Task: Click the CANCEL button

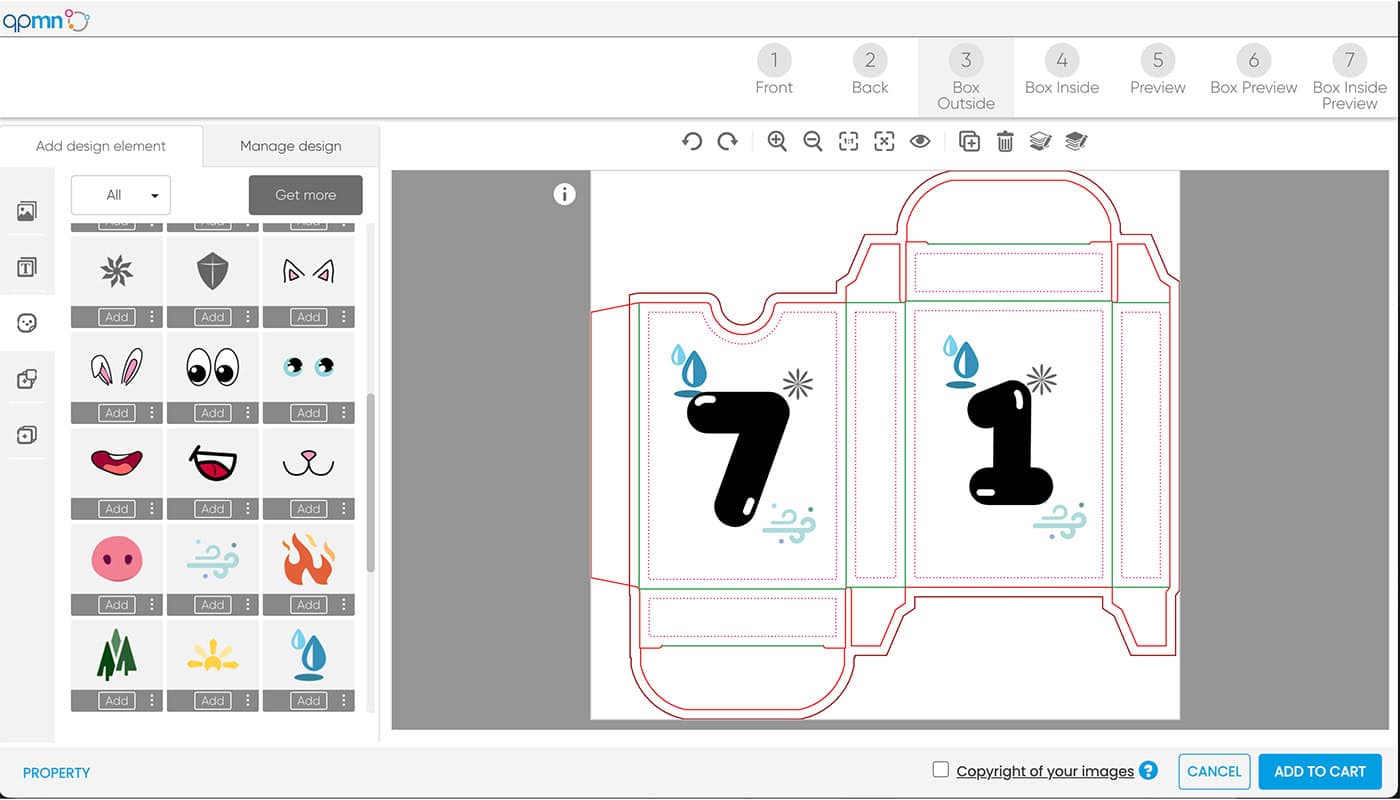Action: pyautogui.click(x=1214, y=772)
